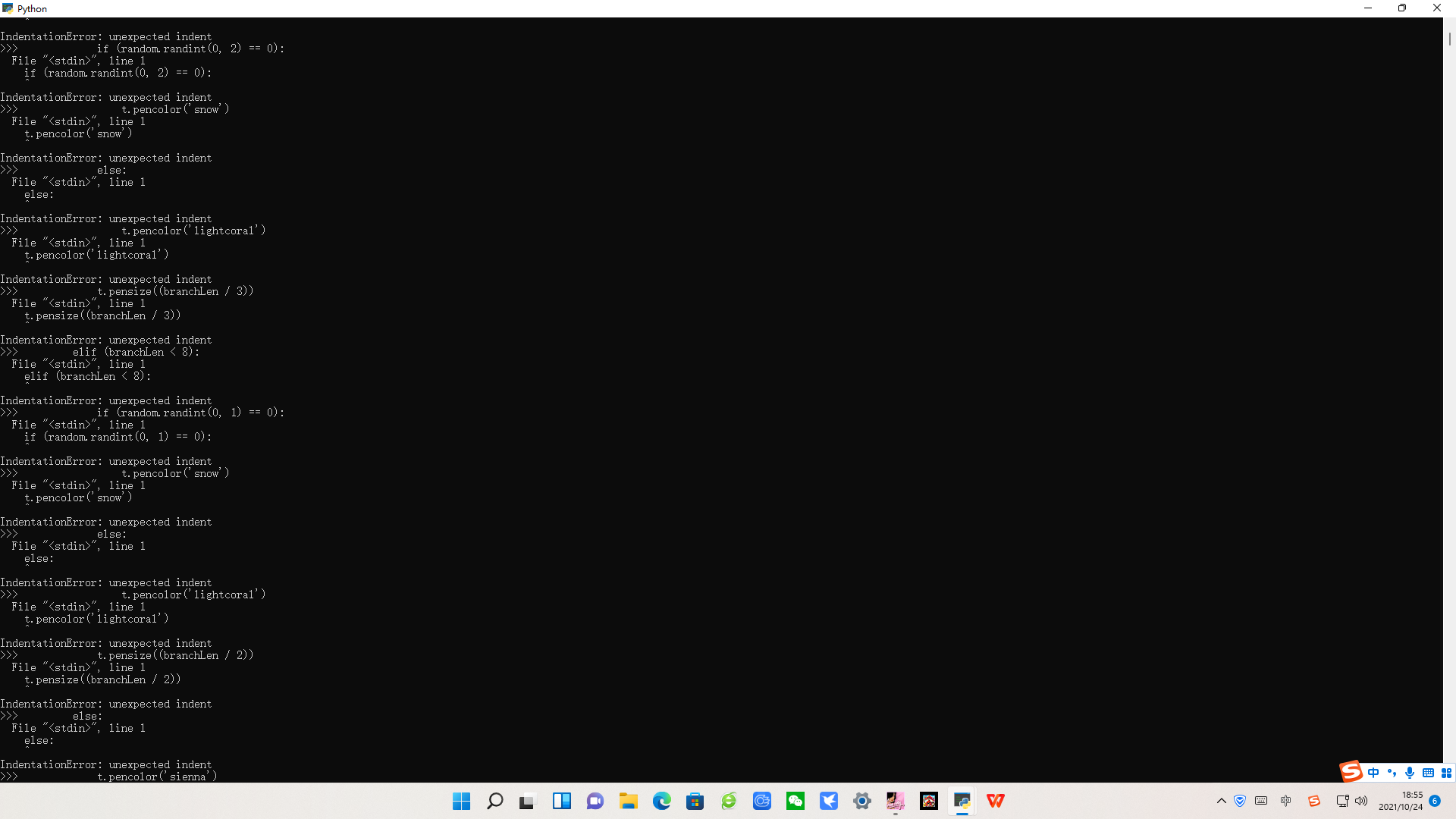Viewport: 1456px width, 819px height.
Task: Open WeChat from the taskbar
Action: 795,801
